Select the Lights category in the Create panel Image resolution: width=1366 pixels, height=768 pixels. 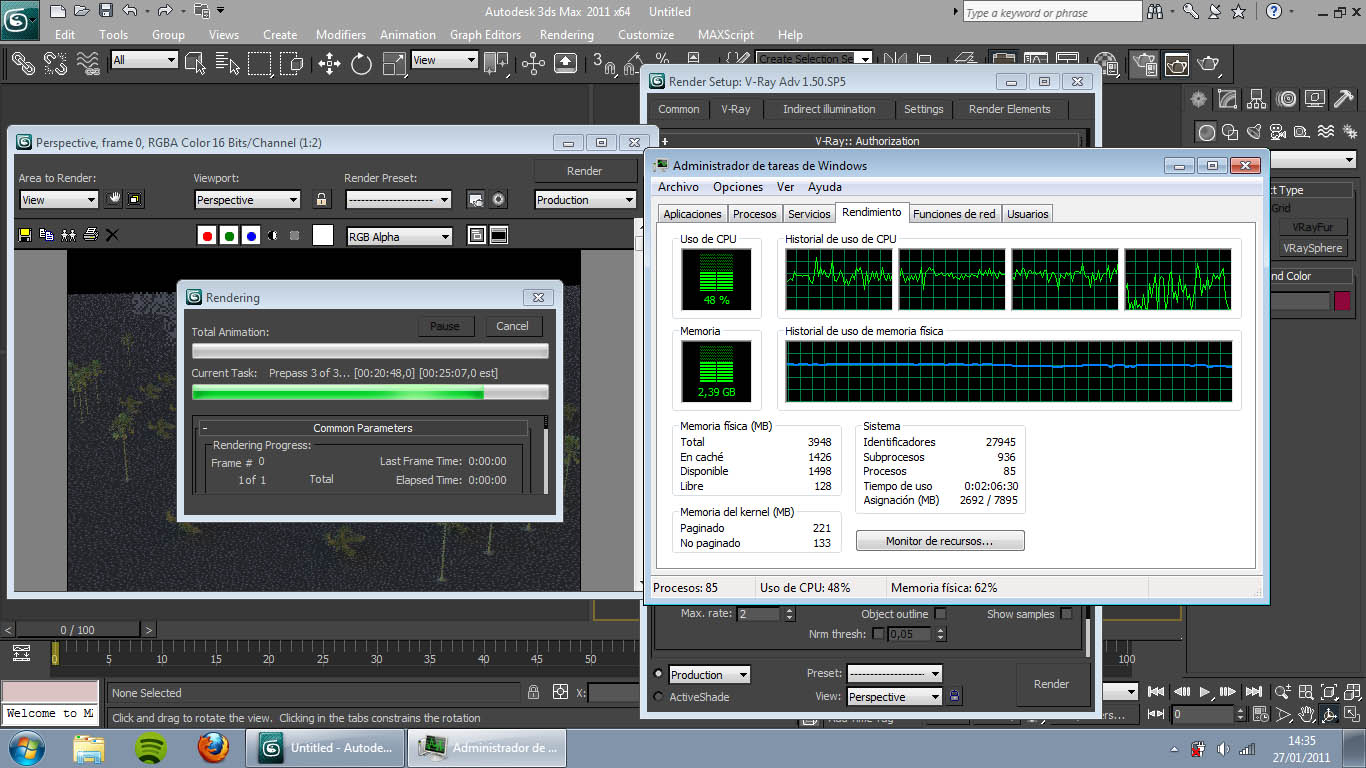[x=1255, y=131]
